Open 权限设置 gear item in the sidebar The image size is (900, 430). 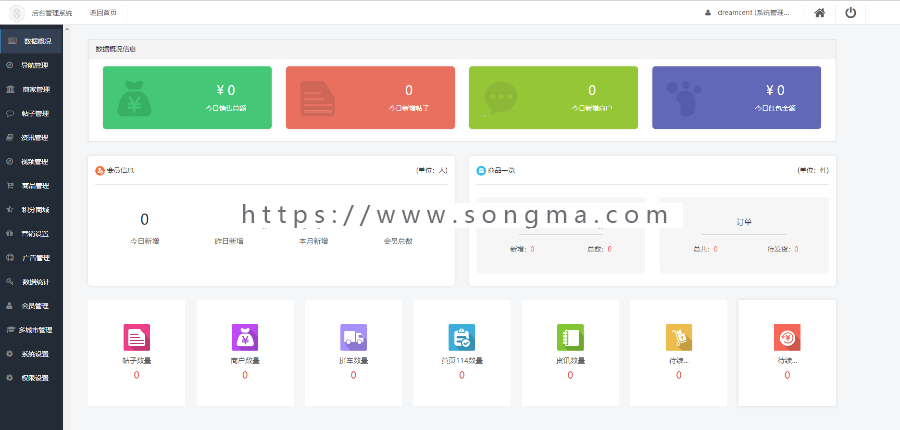pyautogui.click(x=31, y=378)
